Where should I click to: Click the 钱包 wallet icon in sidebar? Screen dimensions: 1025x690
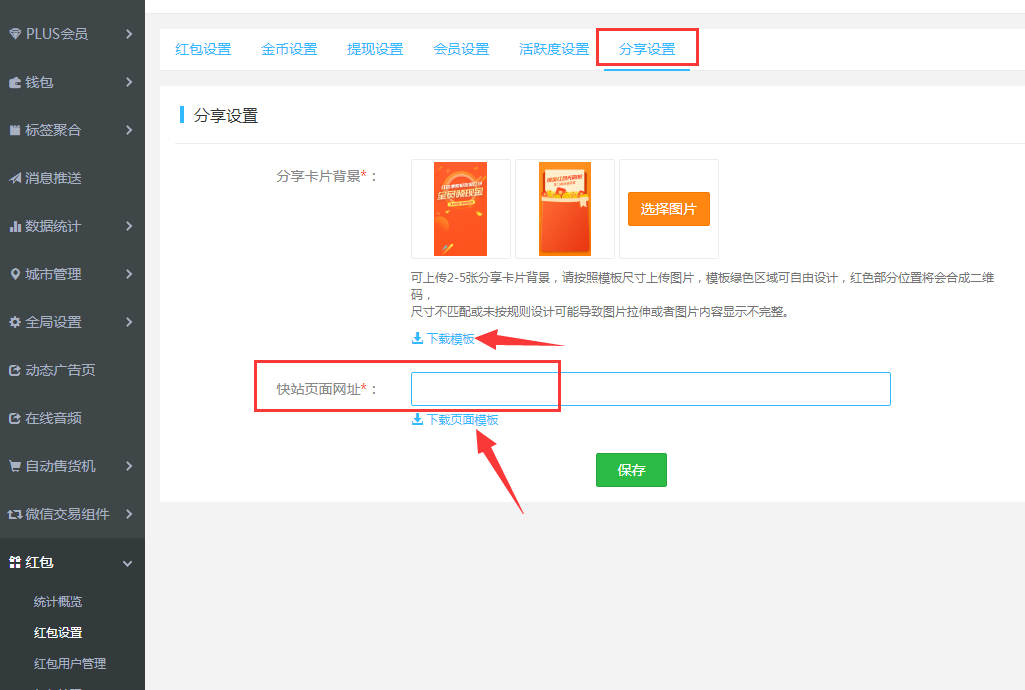(x=15, y=82)
